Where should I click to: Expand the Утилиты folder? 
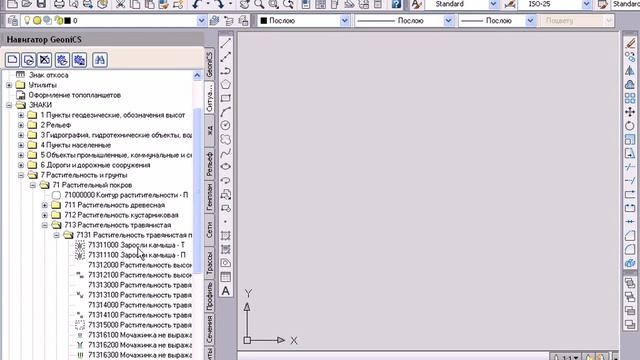tap(9, 85)
